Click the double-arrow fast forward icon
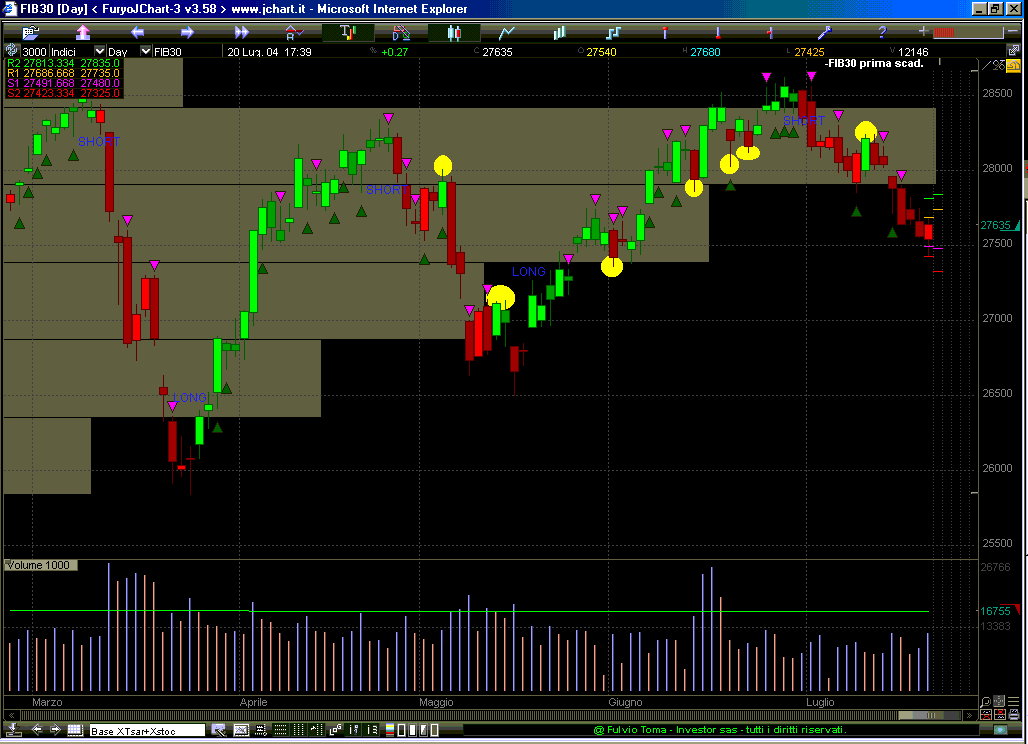The image size is (1028, 744). point(240,32)
